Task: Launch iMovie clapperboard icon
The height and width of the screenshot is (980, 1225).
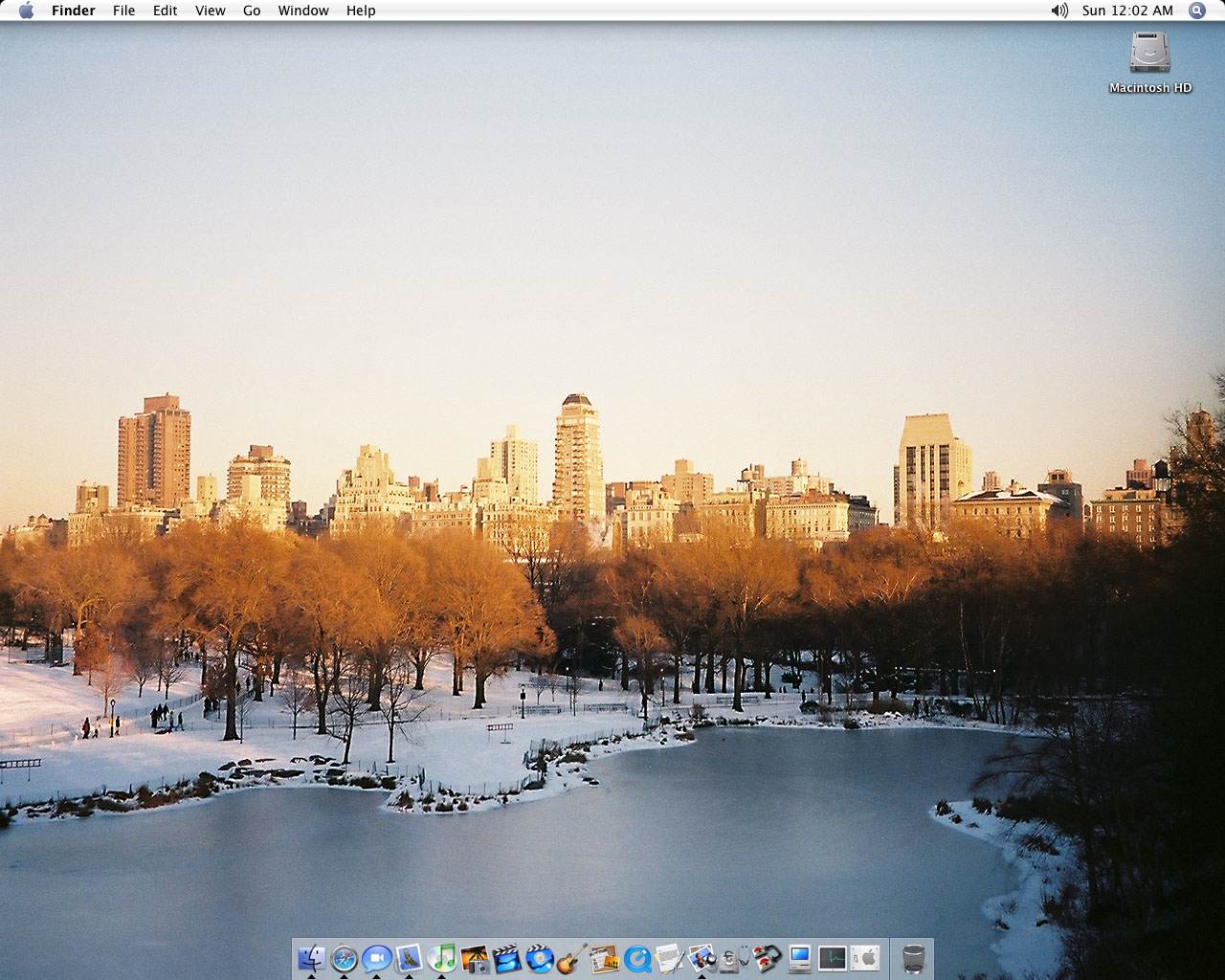Action: (x=507, y=958)
